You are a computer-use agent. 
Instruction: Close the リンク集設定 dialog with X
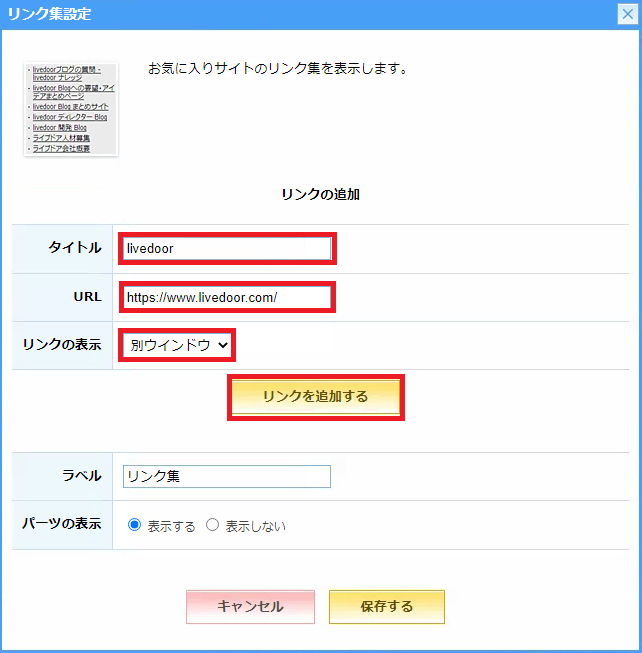pyautogui.click(x=627, y=14)
